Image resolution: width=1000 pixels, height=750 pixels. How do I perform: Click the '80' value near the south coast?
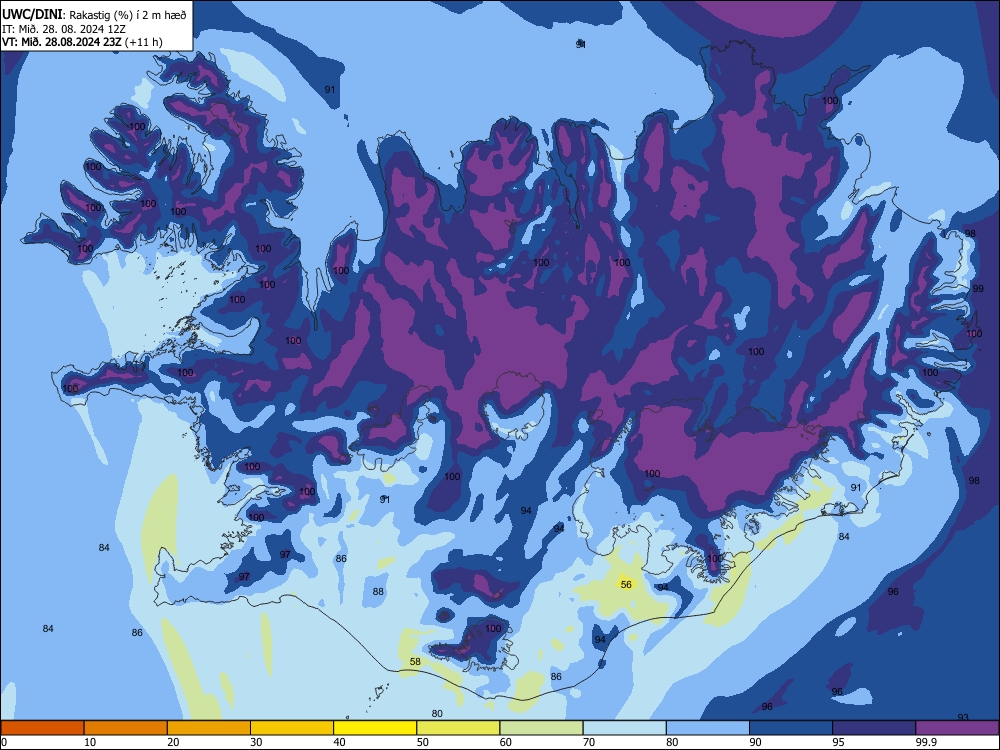click(x=437, y=714)
